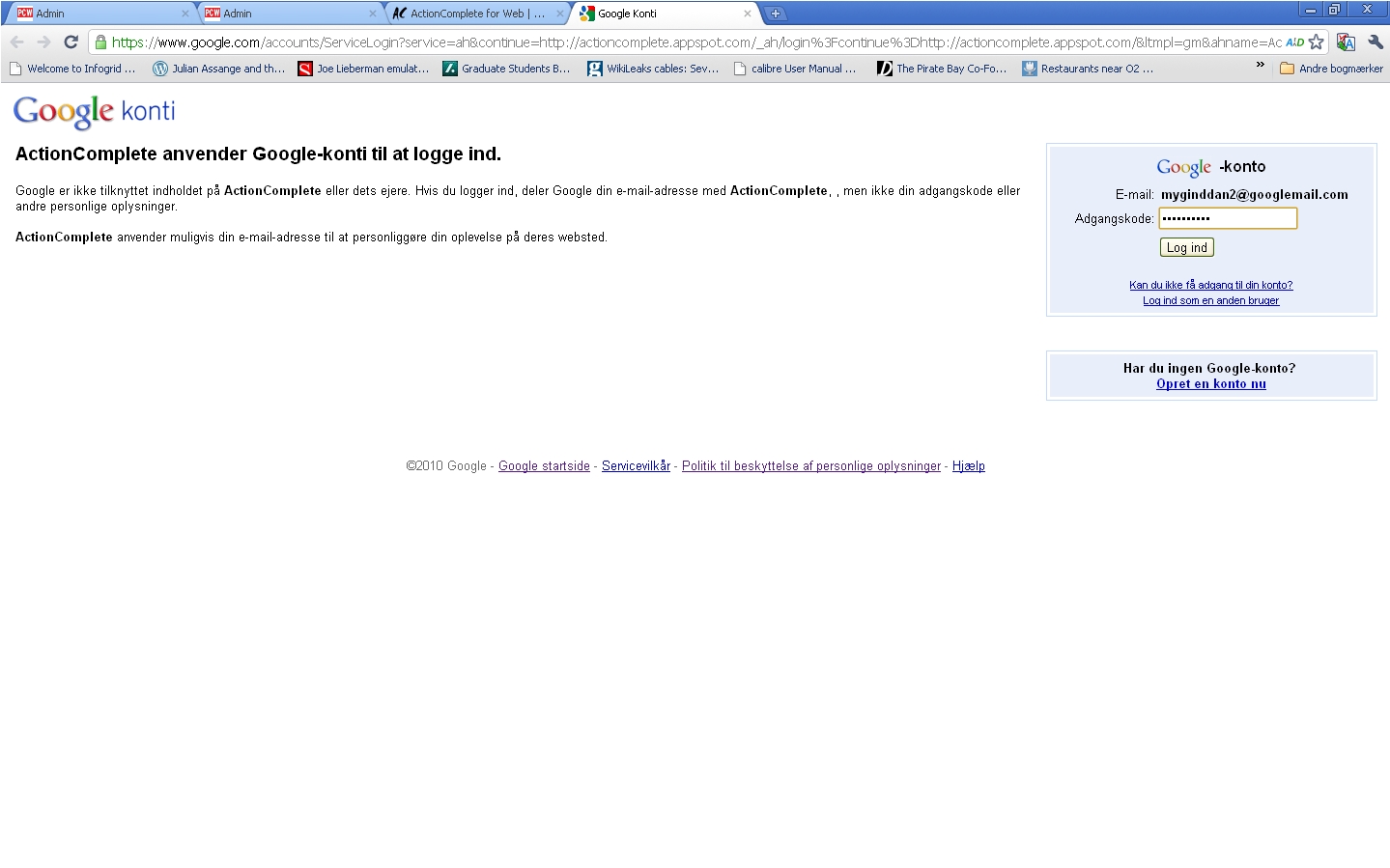Click the 'Opret en konto nu' link

click(x=1210, y=384)
